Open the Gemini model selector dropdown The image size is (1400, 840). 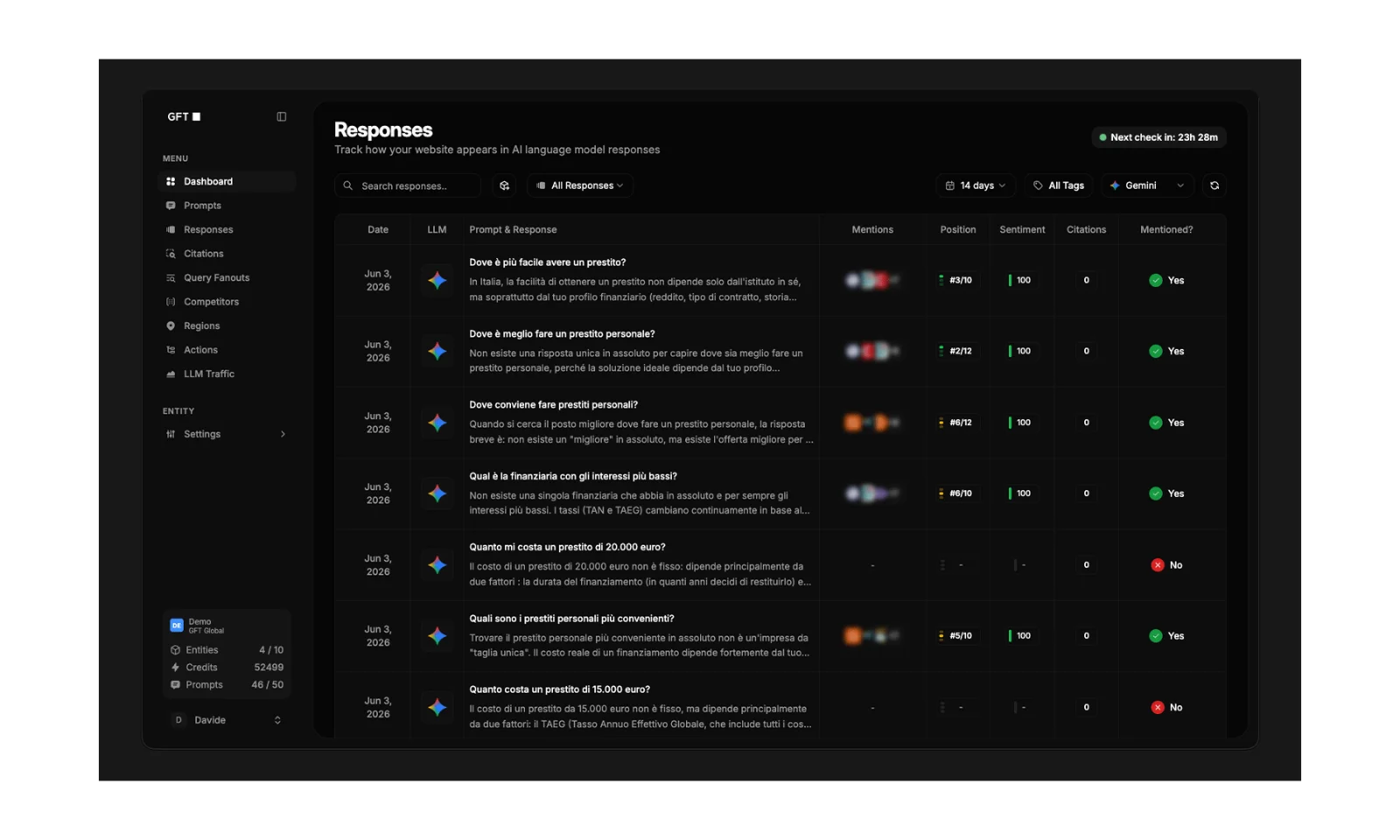pos(1147,185)
